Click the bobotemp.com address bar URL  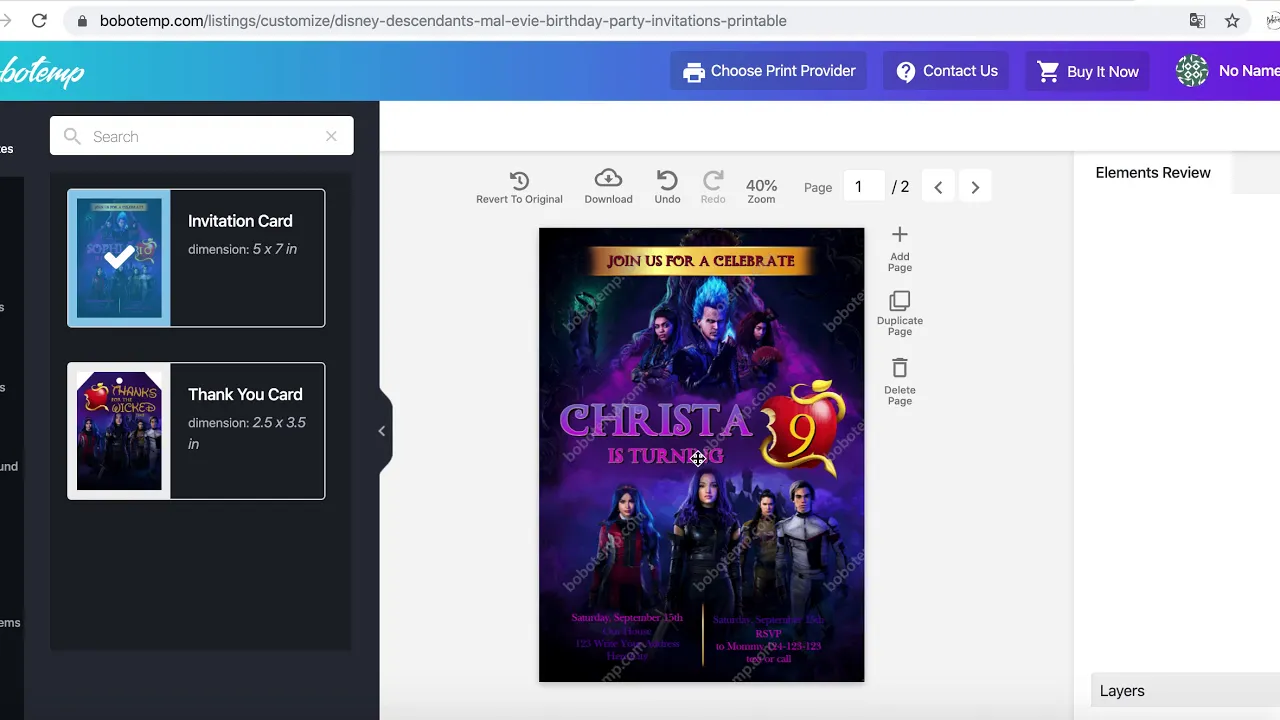pos(443,20)
